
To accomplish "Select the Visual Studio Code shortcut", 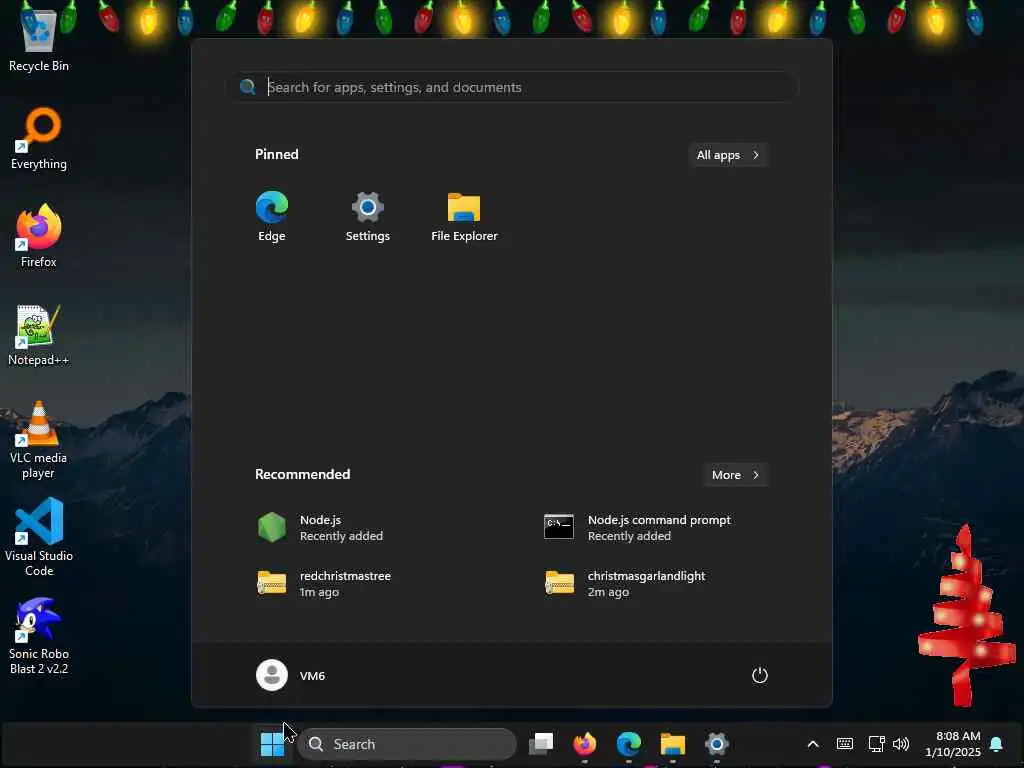I will pyautogui.click(x=39, y=537).
